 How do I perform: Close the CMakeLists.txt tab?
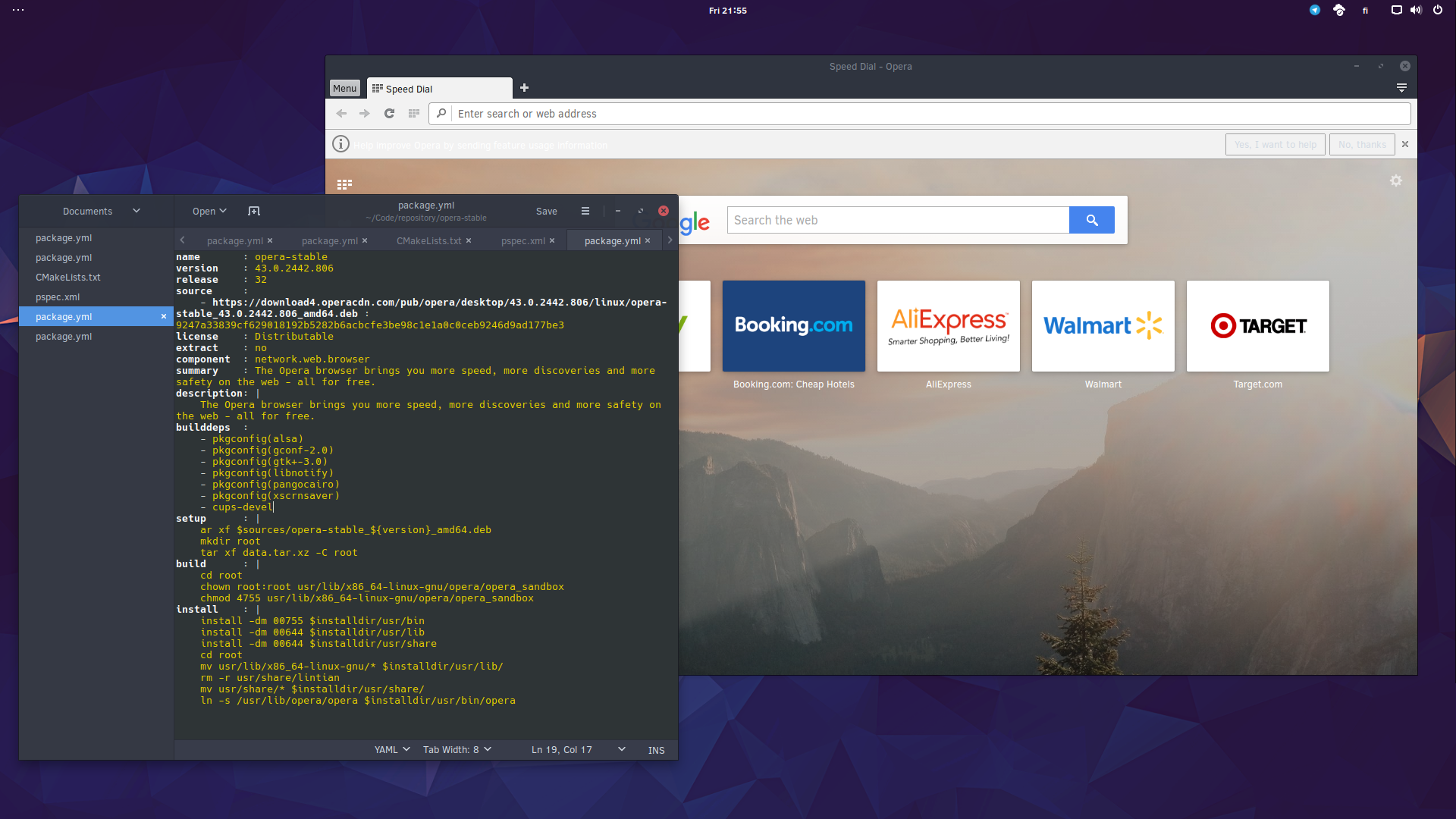click(x=469, y=240)
